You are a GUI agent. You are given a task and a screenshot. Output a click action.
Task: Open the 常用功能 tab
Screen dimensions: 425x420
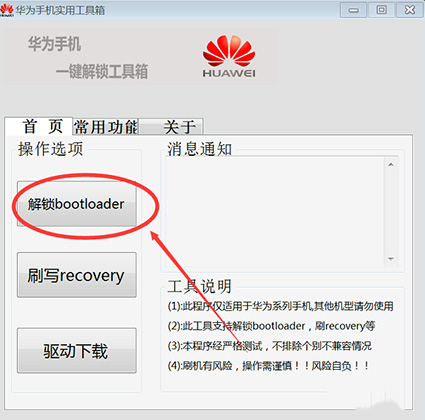tap(105, 127)
